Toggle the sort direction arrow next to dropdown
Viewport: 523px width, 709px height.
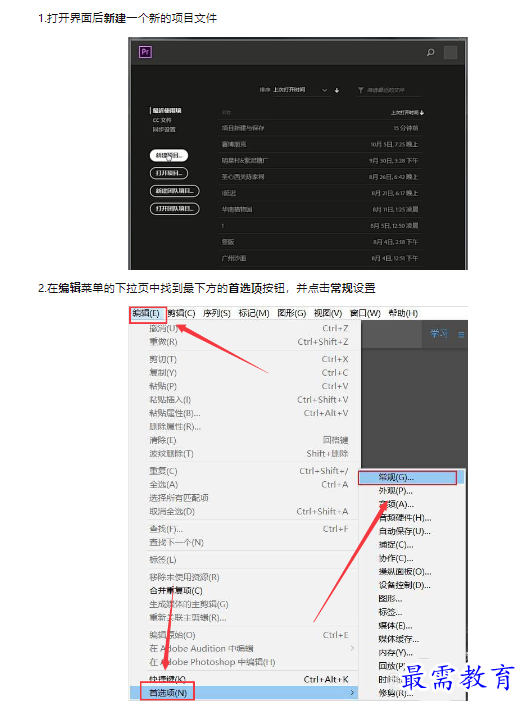337,90
